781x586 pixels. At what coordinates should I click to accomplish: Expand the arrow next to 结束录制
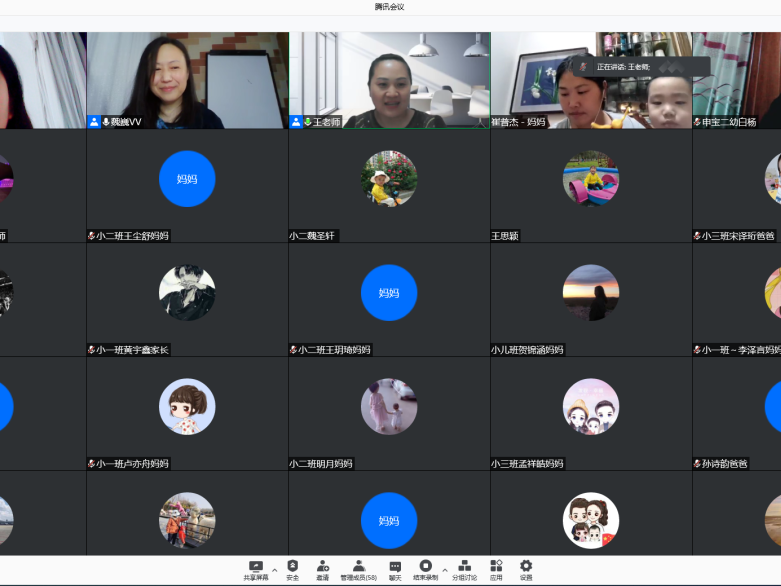click(x=445, y=570)
